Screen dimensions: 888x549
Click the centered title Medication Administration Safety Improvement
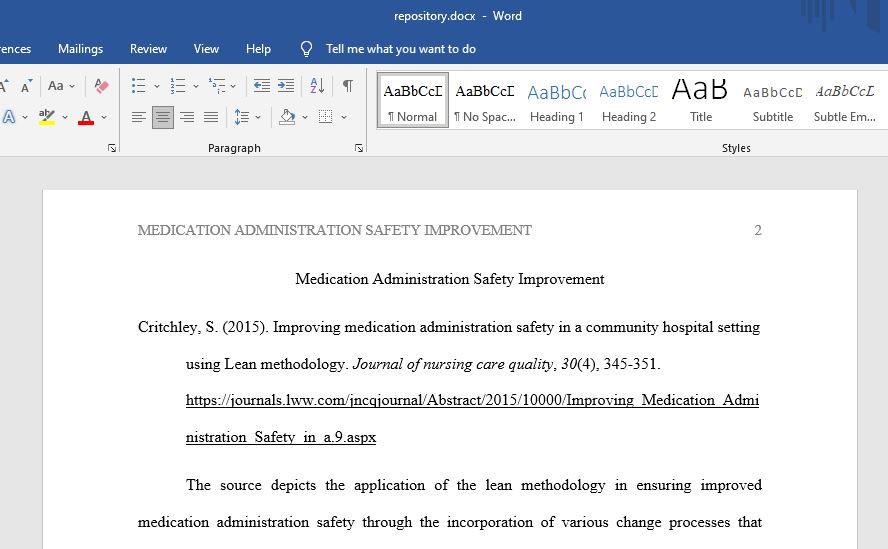tap(450, 279)
